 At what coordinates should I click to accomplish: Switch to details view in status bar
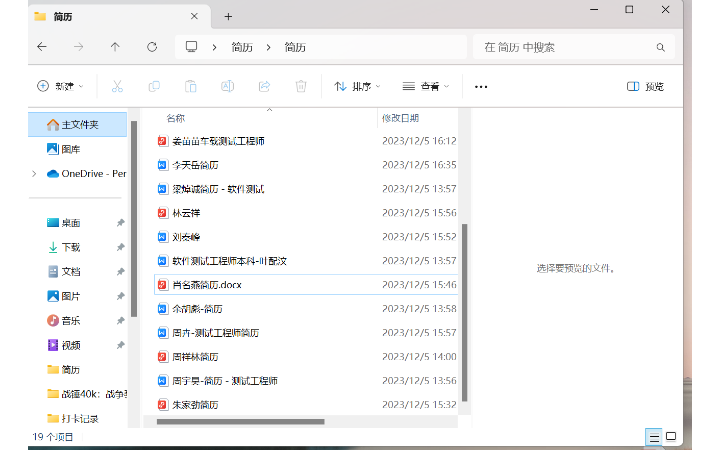[653, 437]
